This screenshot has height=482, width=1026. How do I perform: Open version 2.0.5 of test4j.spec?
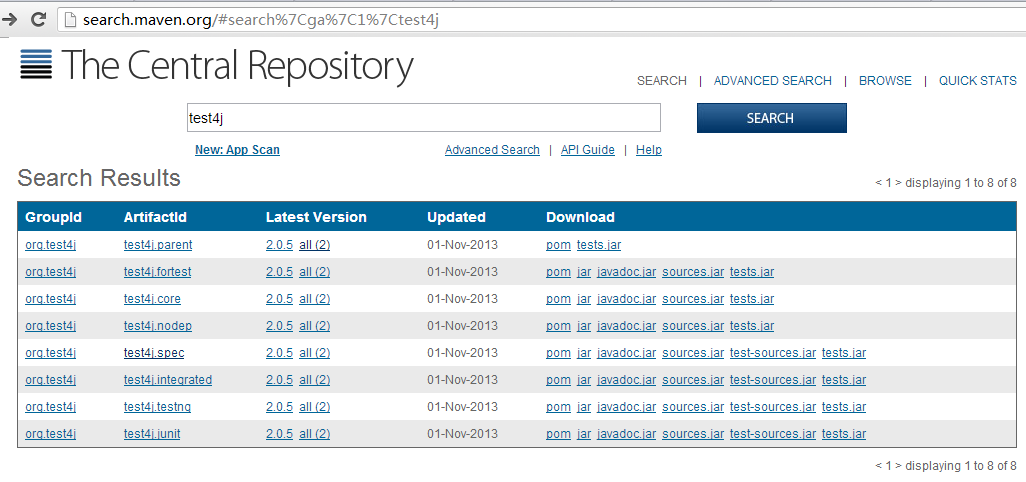(x=279, y=353)
